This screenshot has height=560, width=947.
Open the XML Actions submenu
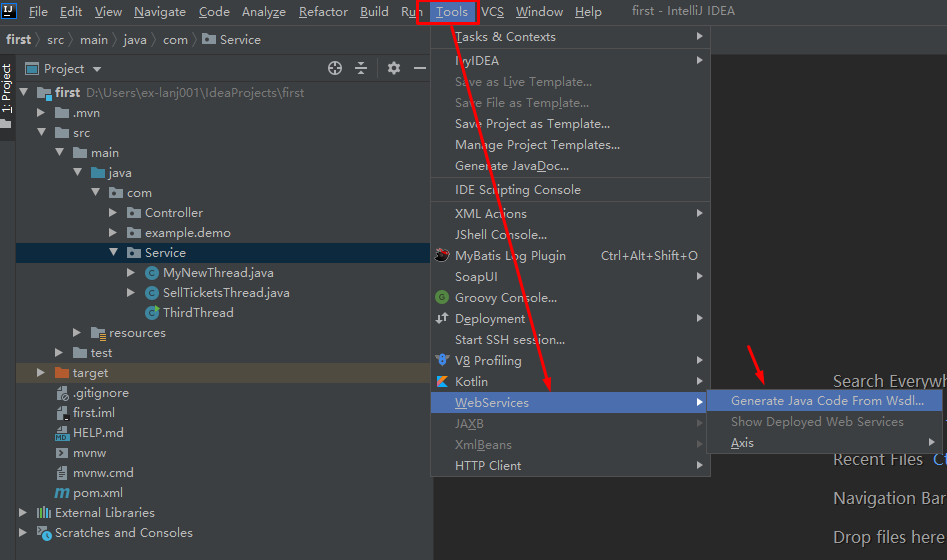point(570,213)
